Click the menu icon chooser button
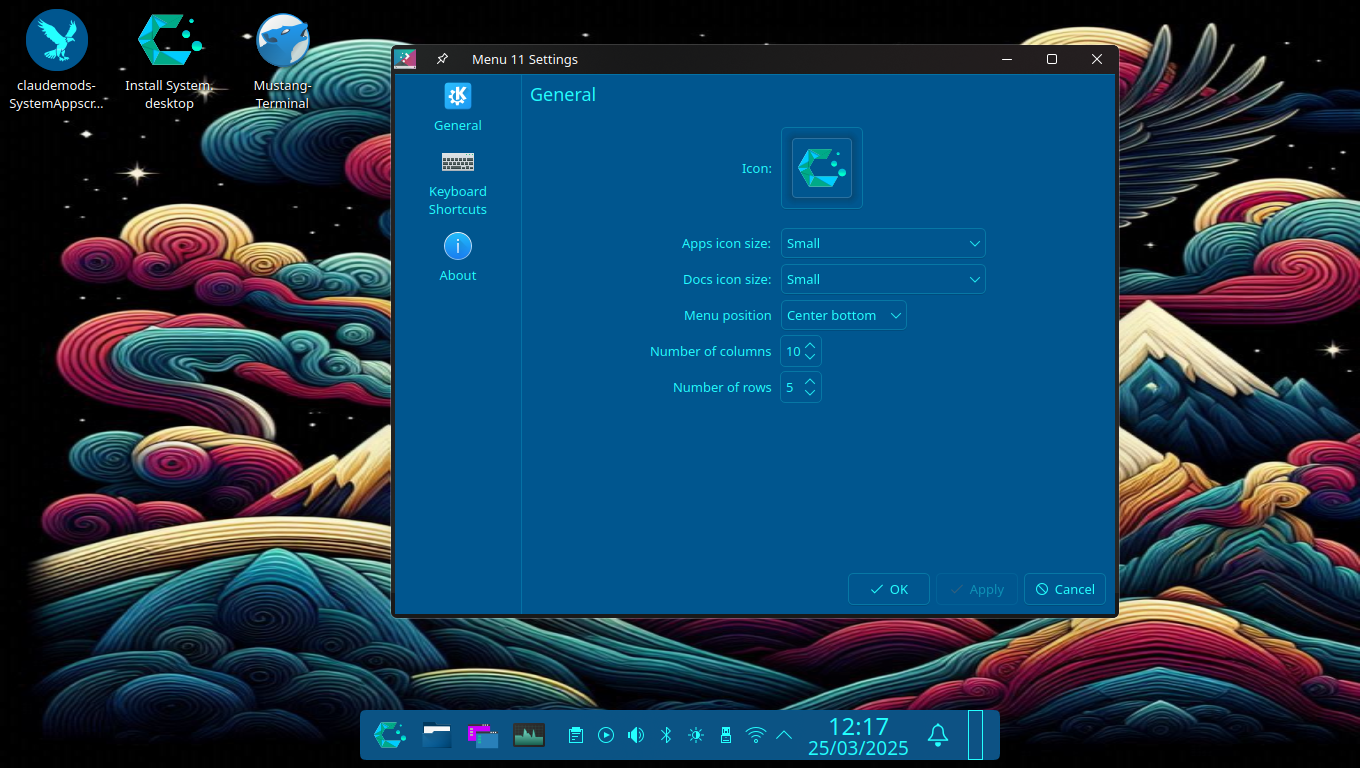Image resolution: width=1360 pixels, height=768 pixels. (x=822, y=168)
